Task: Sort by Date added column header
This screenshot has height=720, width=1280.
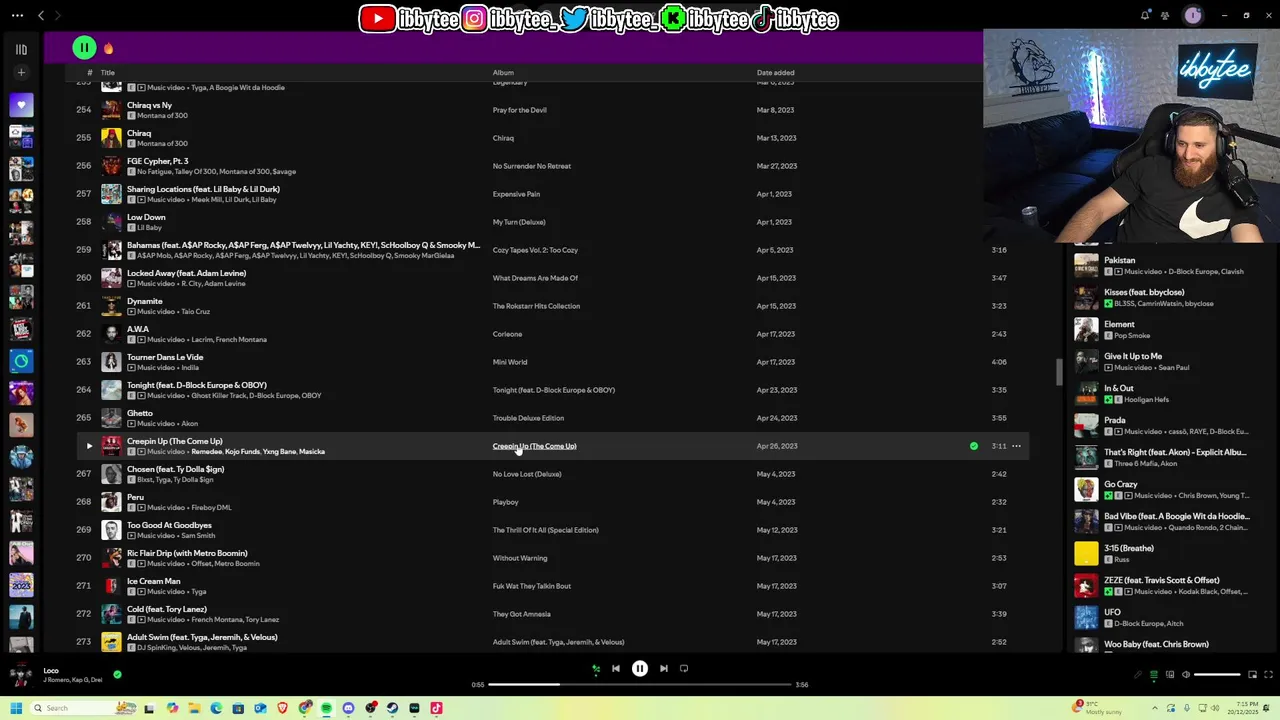Action: point(775,73)
